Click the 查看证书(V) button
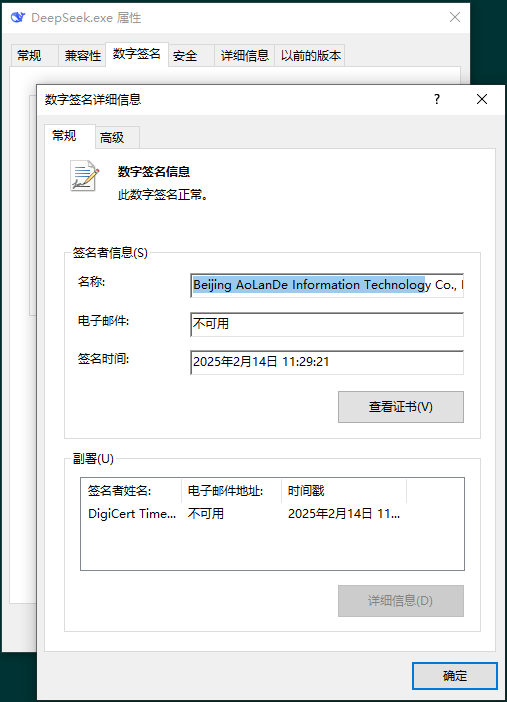Screen dimensions: 507x702 (x=401, y=407)
